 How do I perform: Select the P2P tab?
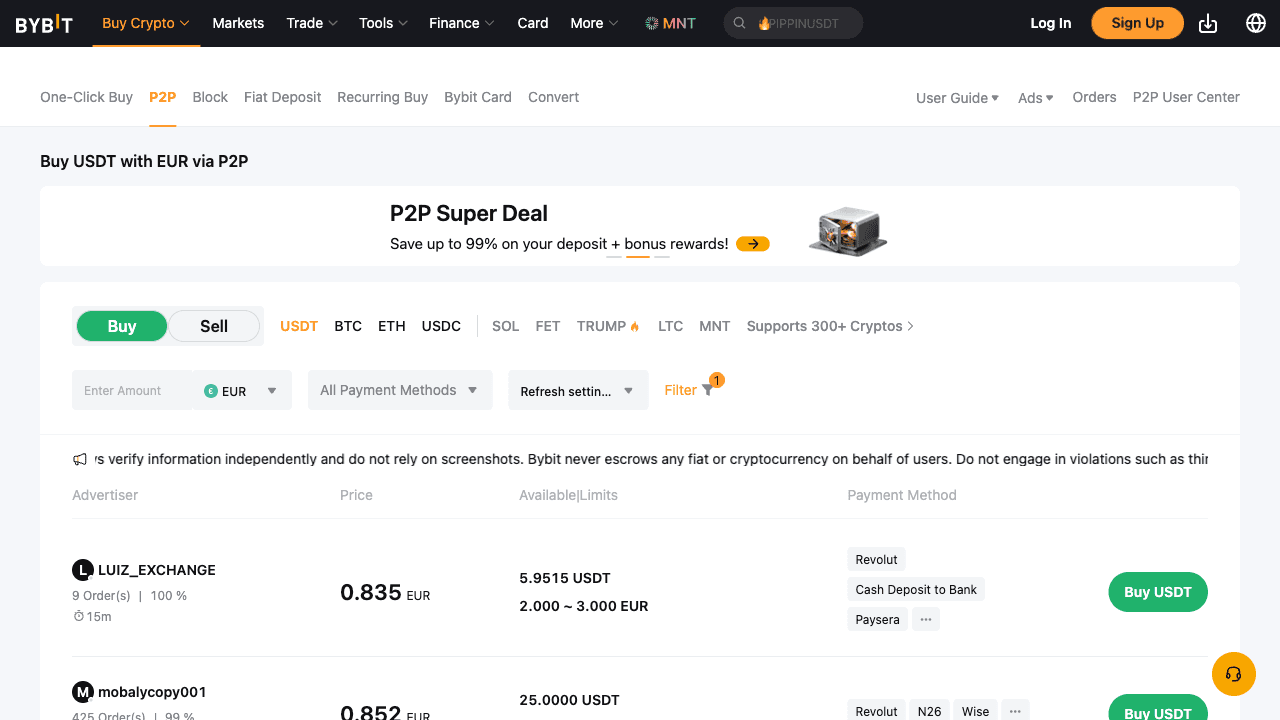(162, 97)
